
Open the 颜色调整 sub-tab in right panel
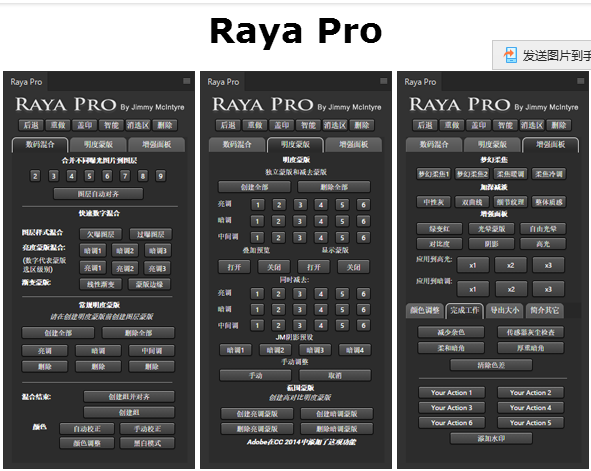coord(425,310)
